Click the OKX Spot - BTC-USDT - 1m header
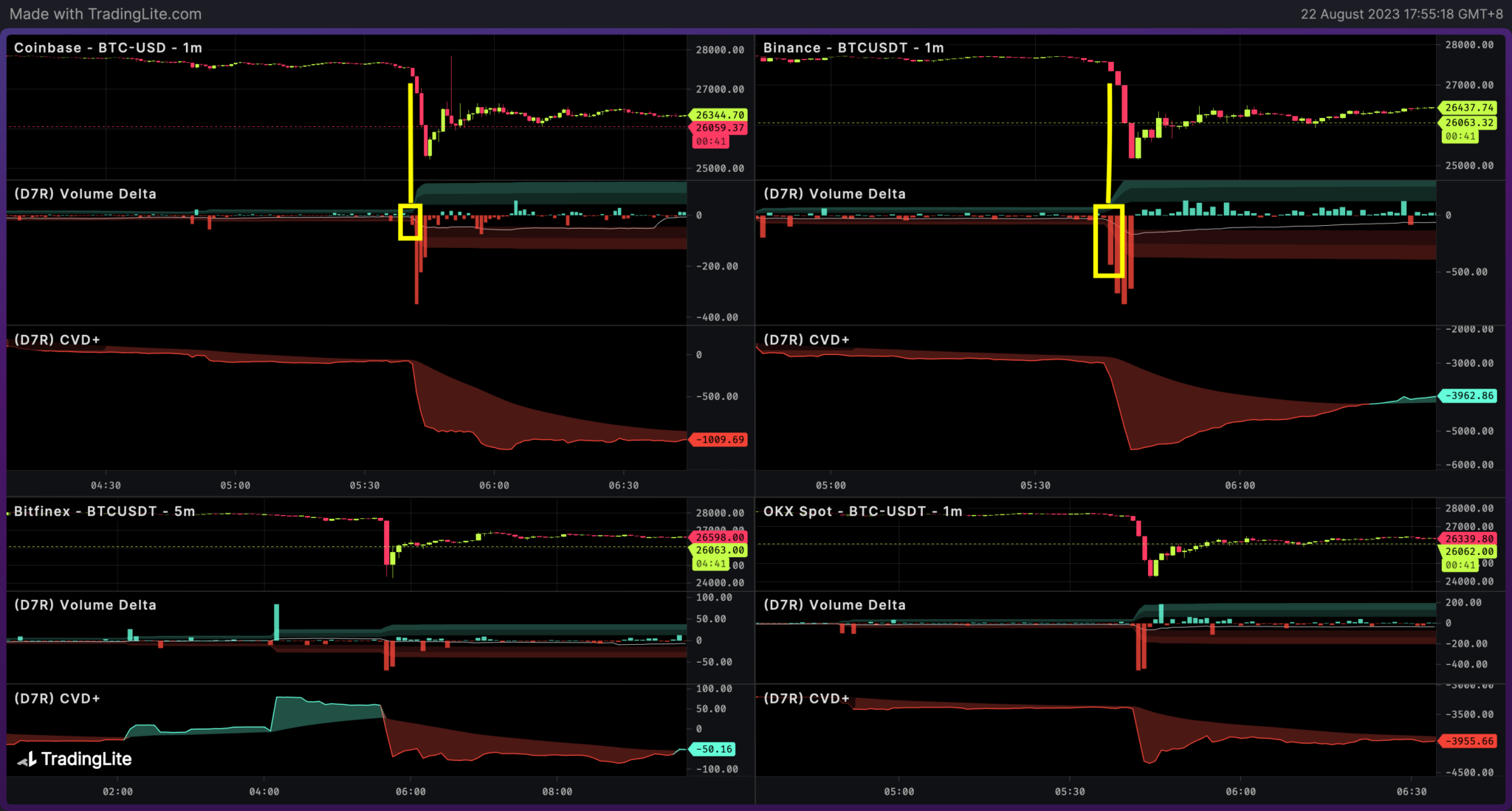 click(862, 511)
